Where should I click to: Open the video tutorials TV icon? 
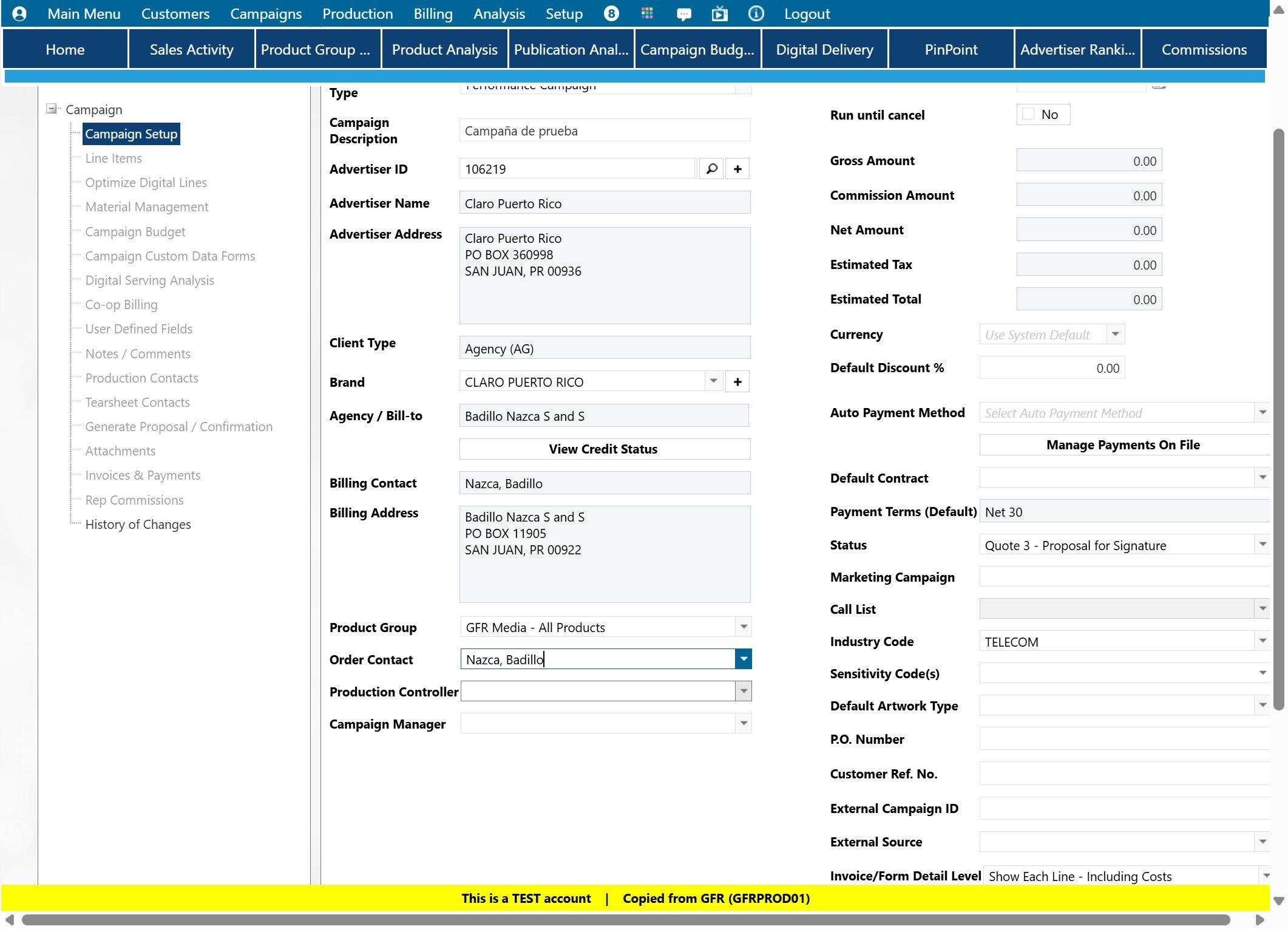(719, 13)
